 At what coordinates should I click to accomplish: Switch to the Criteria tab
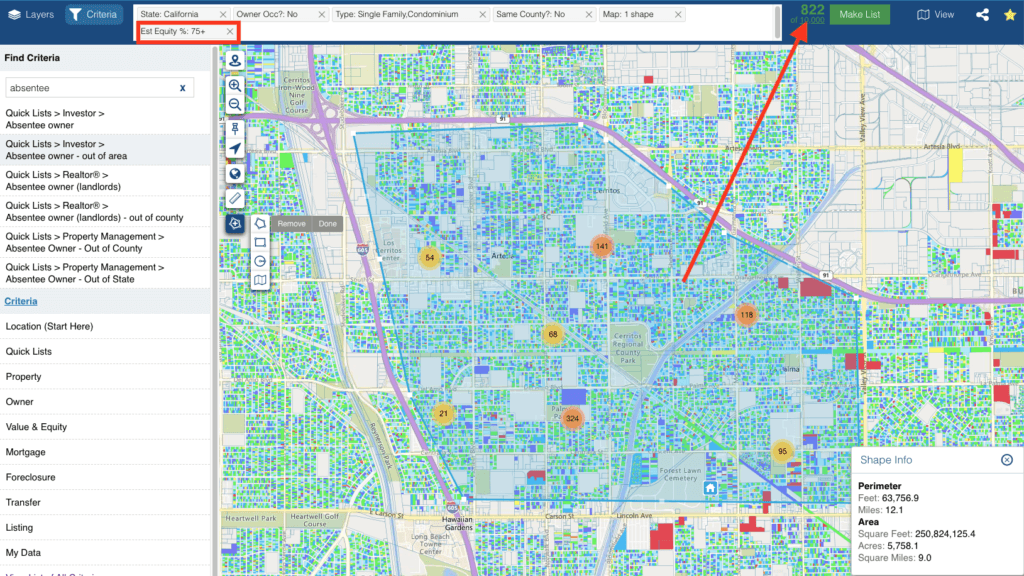[93, 14]
